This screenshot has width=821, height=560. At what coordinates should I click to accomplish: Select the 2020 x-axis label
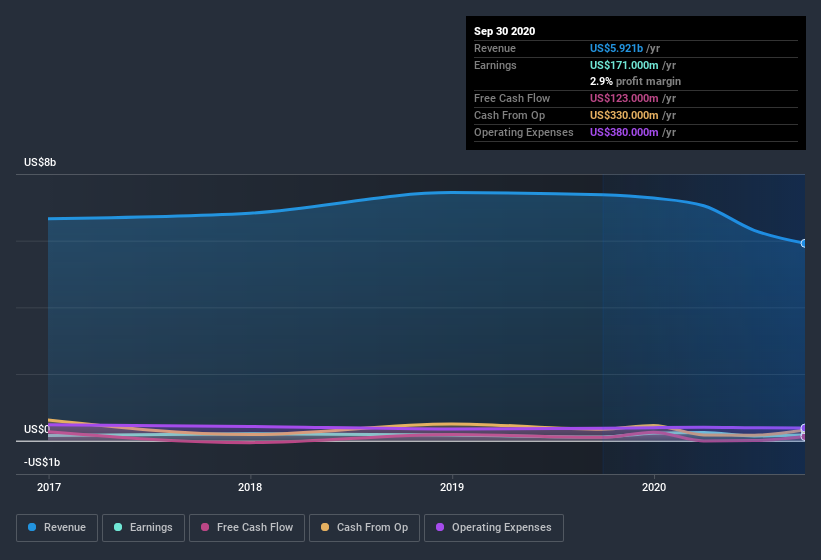point(654,487)
